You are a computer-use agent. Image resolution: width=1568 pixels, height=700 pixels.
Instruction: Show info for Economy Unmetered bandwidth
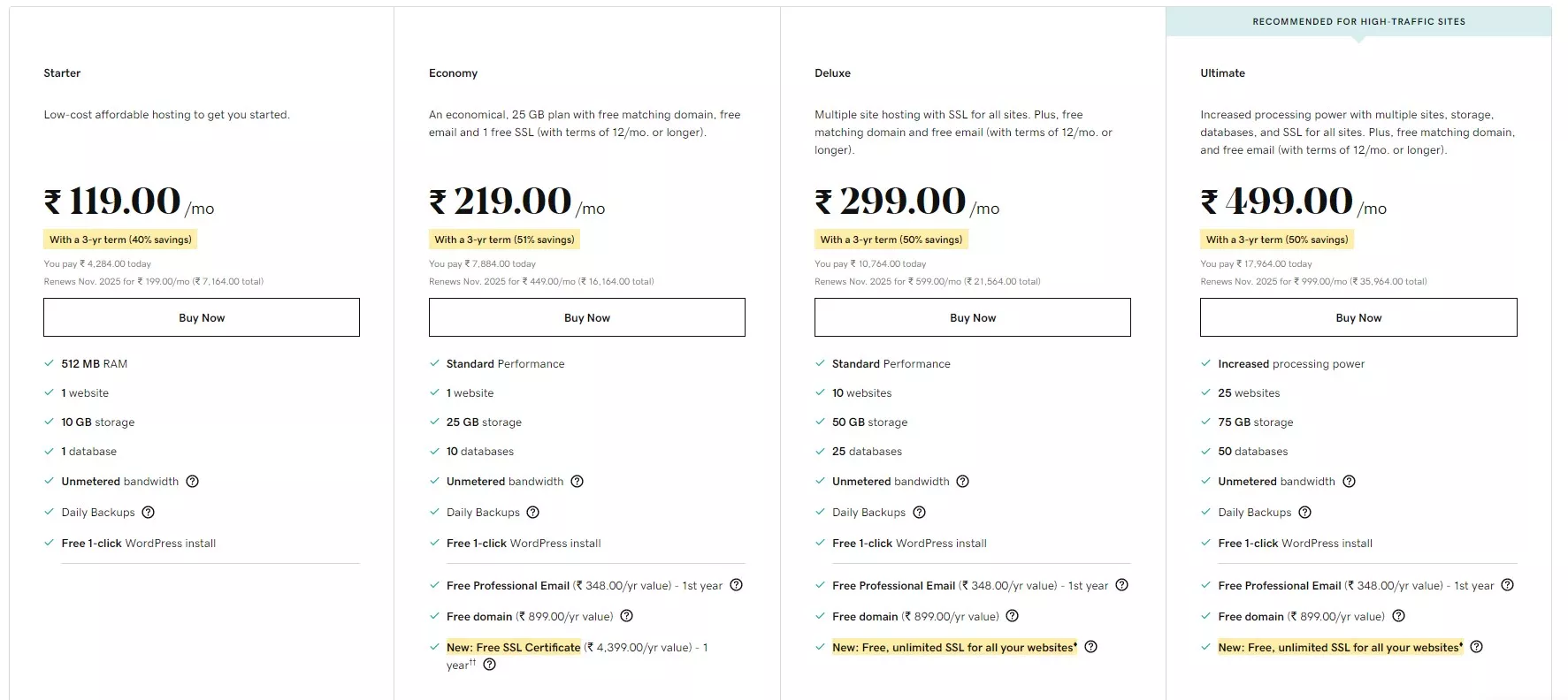click(577, 482)
